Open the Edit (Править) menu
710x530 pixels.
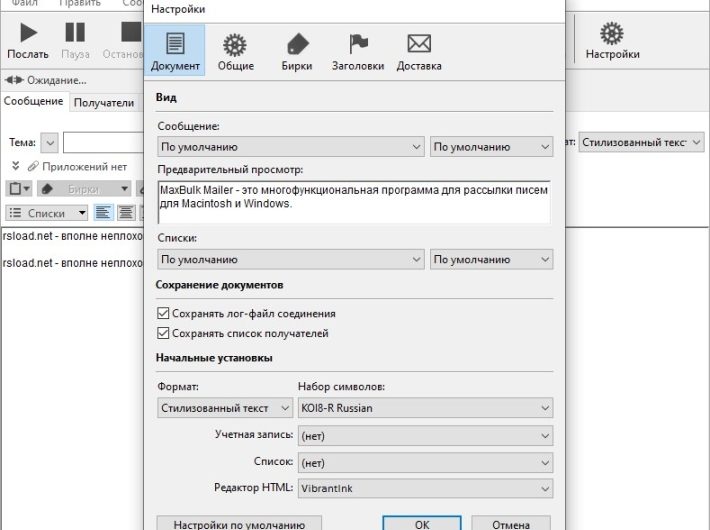coord(80,3)
